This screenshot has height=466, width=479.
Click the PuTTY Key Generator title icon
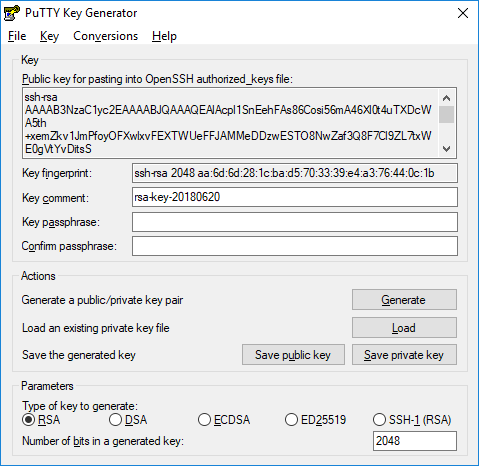click(12, 13)
